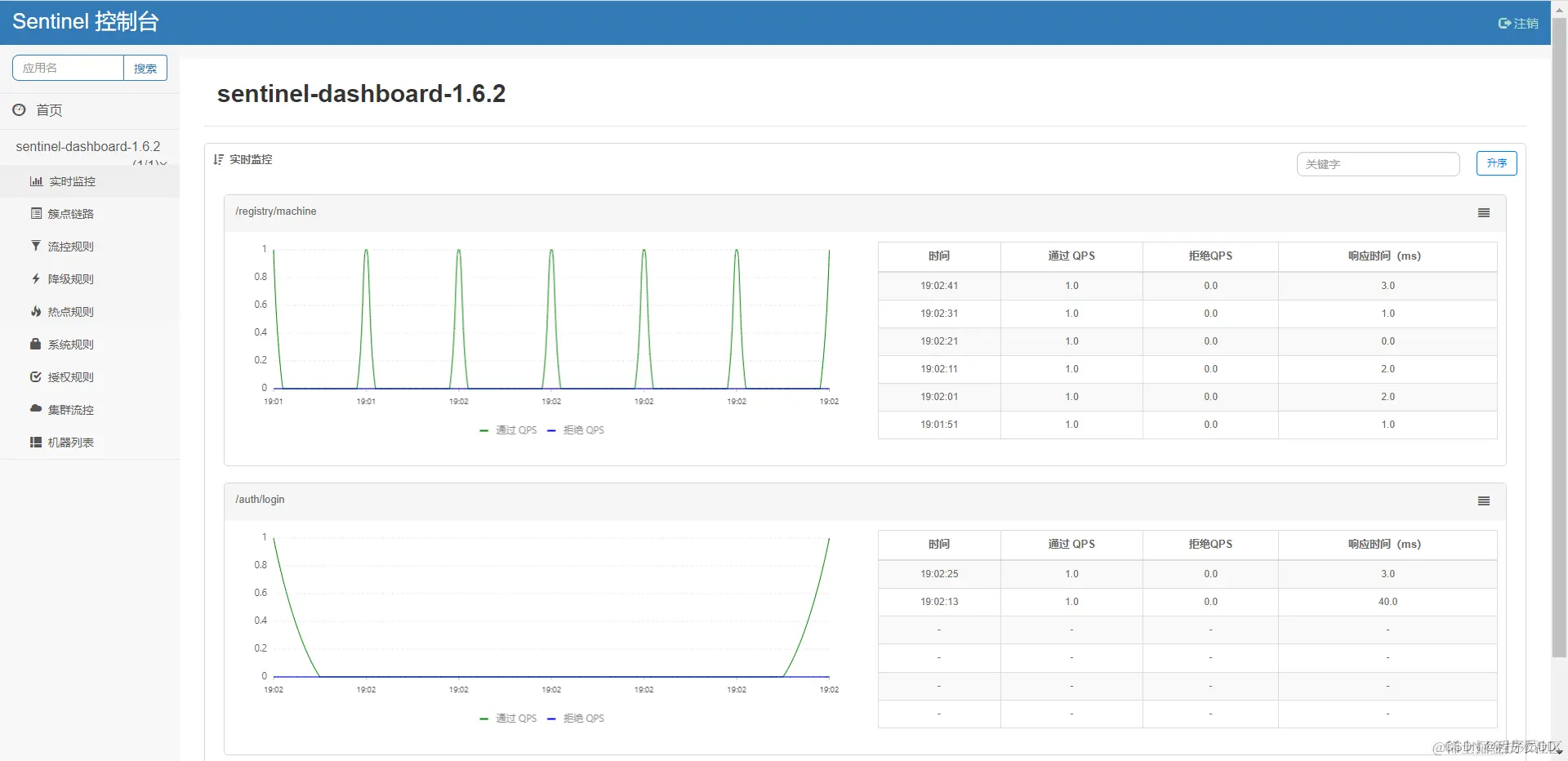
Task: Click the 19:02:21 time cell
Action: [x=939, y=341]
